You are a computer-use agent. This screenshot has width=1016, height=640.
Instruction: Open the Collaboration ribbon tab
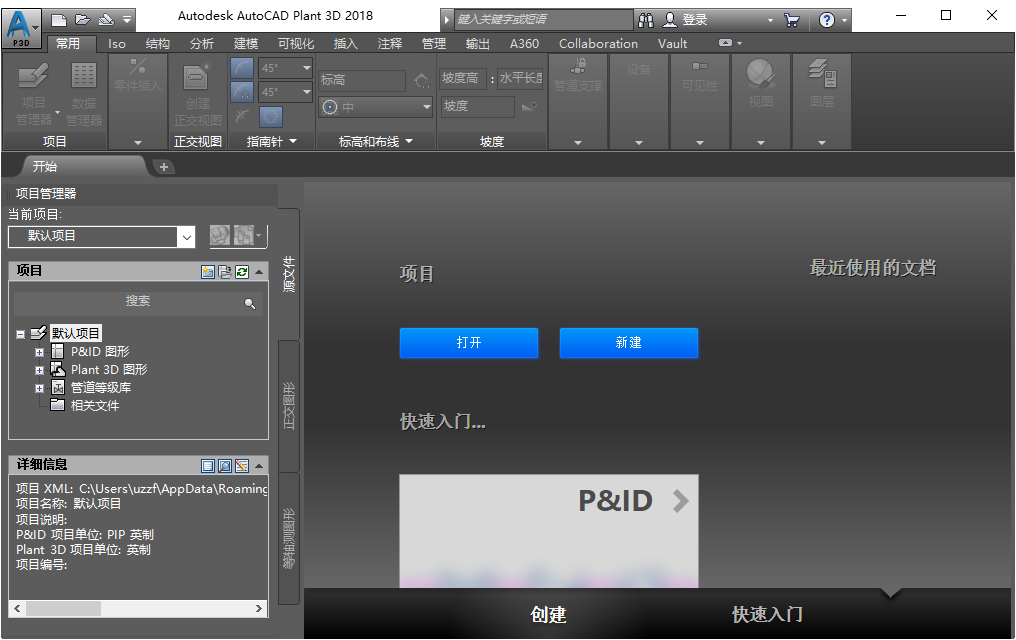point(598,44)
